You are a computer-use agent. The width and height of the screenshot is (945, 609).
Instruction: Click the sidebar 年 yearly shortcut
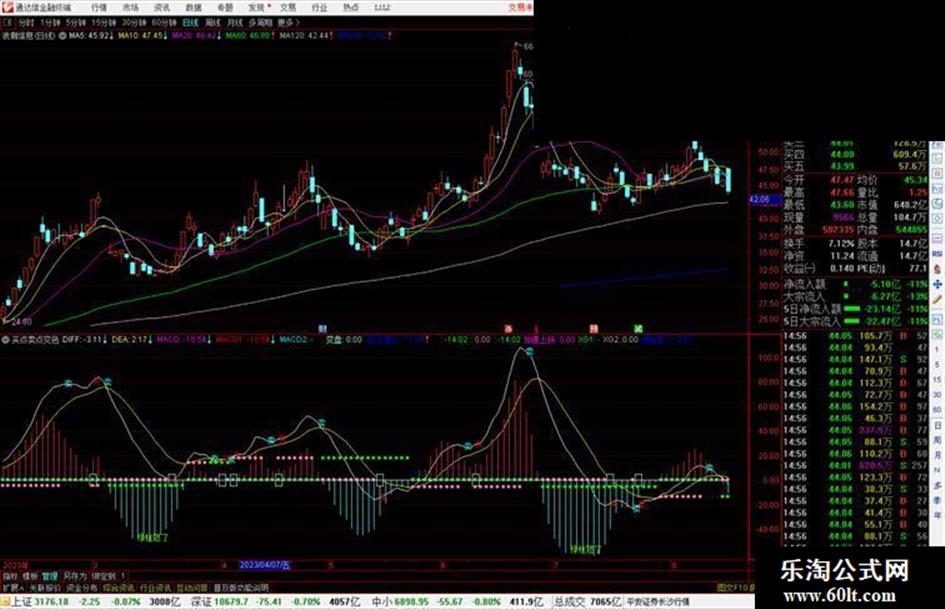[937, 516]
